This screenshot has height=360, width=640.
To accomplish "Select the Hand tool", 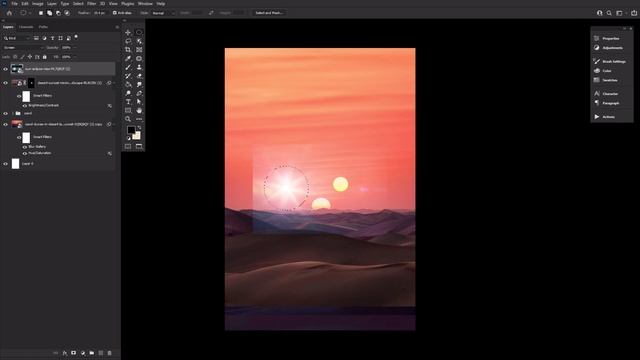I will pos(139,111).
